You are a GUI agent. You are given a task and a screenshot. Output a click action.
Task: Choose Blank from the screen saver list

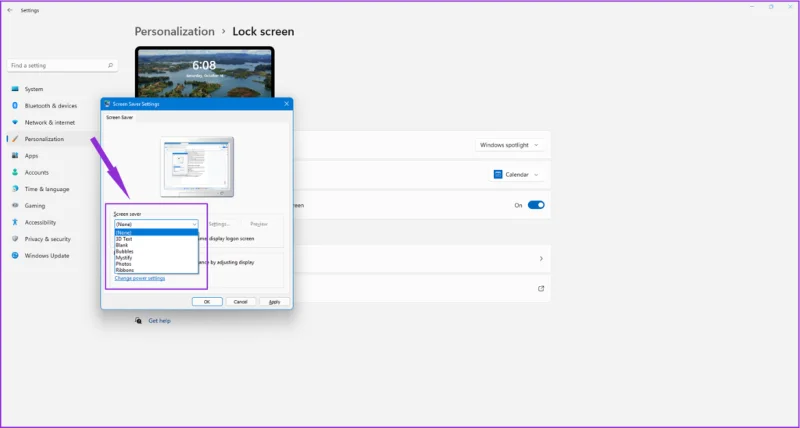click(156, 245)
